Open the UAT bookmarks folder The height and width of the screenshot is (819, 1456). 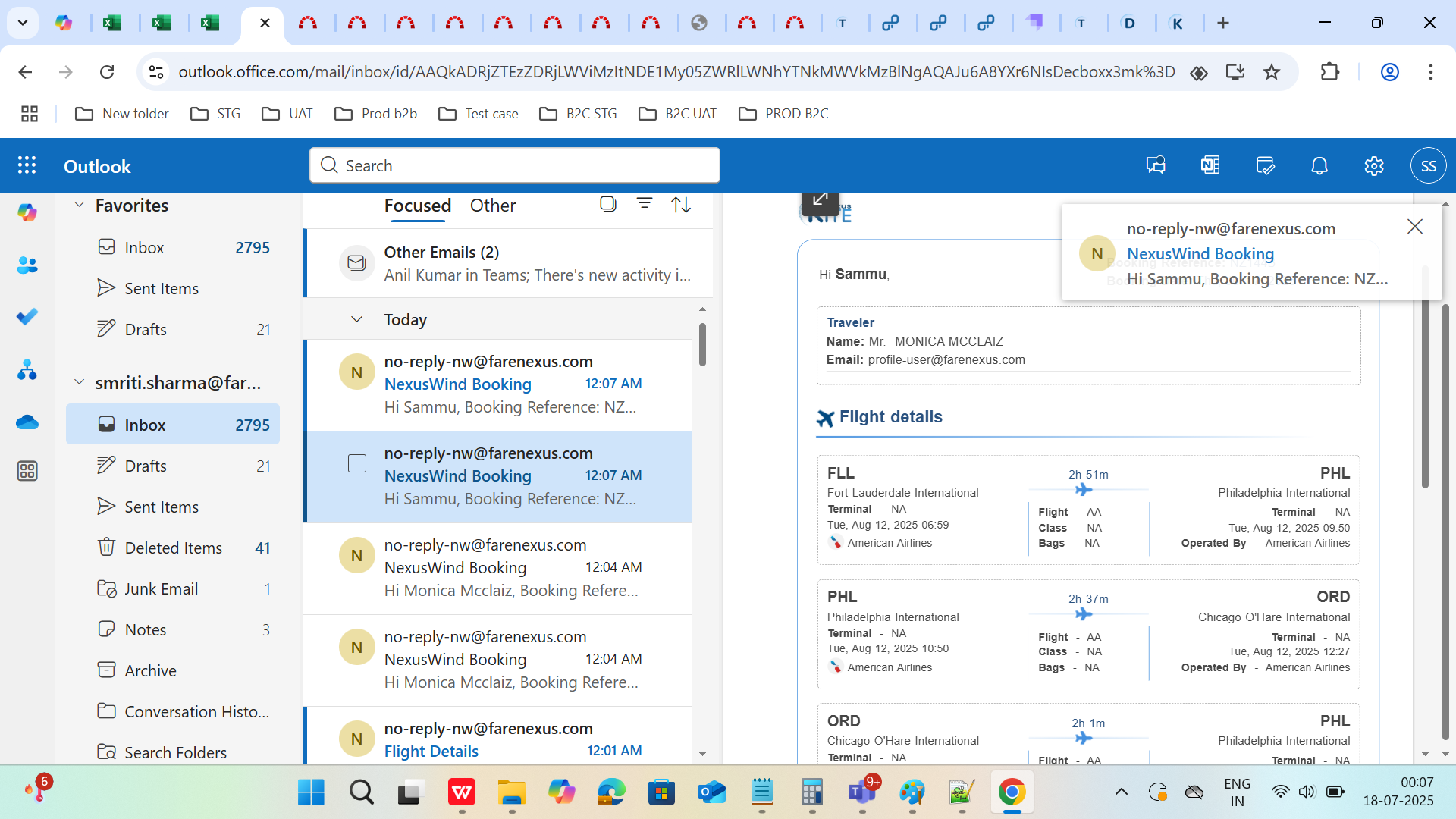click(x=287, y=114)
